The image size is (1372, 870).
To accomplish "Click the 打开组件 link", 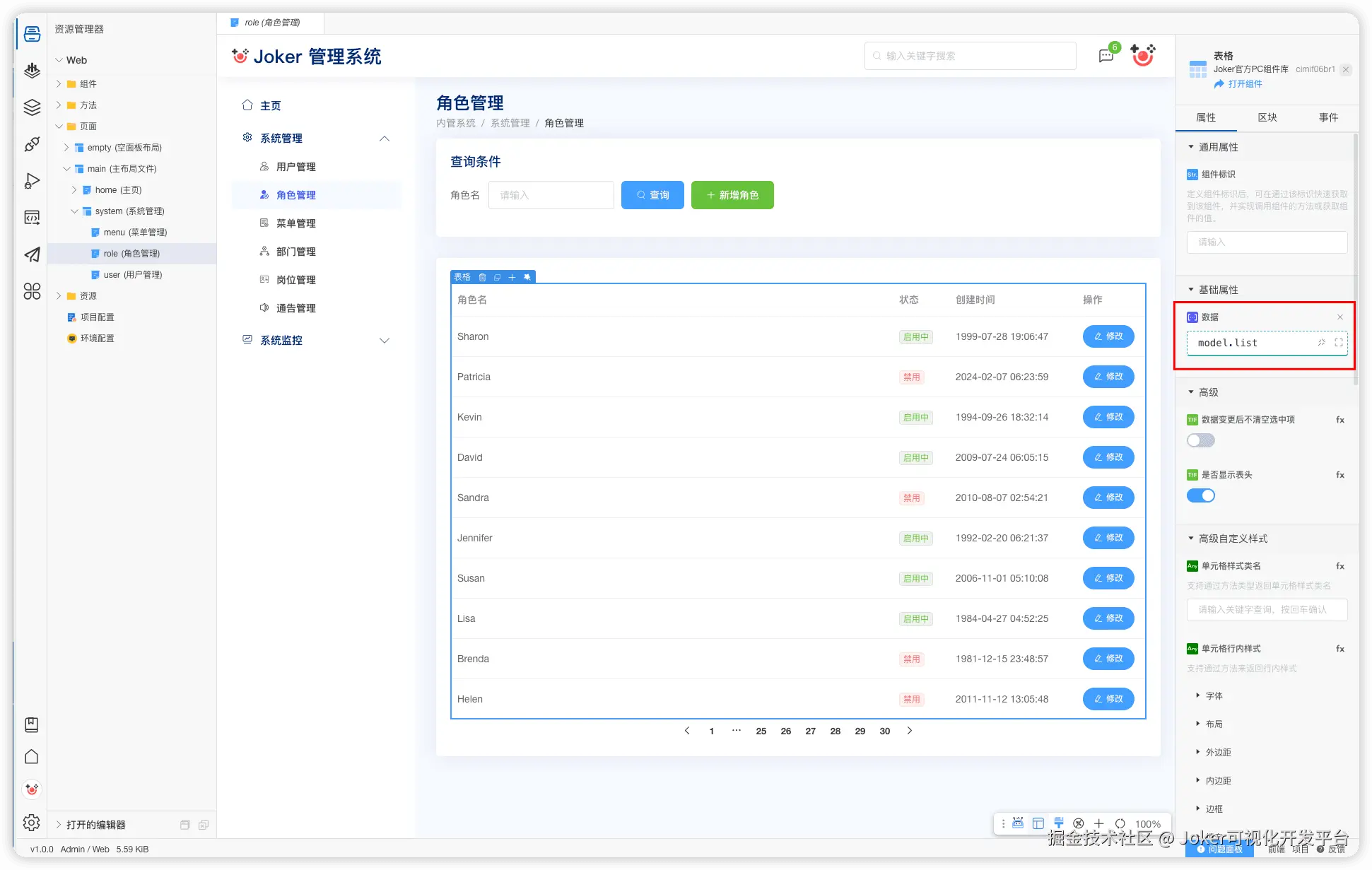I will tap(1244, 83).
